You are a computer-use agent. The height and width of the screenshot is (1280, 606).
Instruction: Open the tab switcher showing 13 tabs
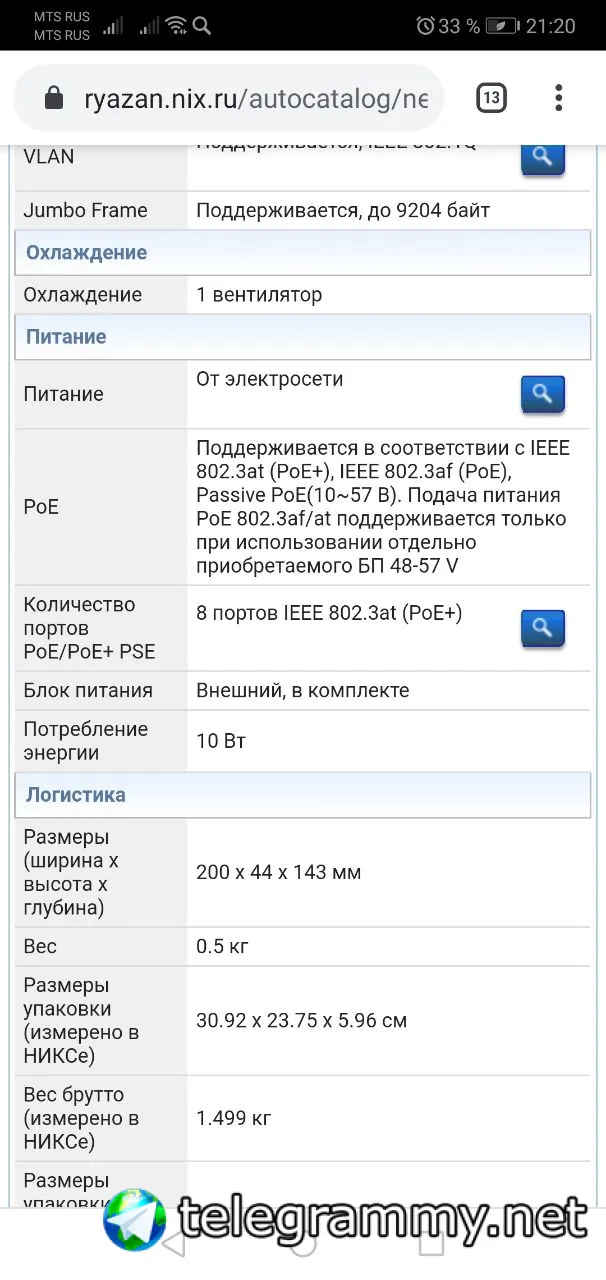tap(491, 98)
